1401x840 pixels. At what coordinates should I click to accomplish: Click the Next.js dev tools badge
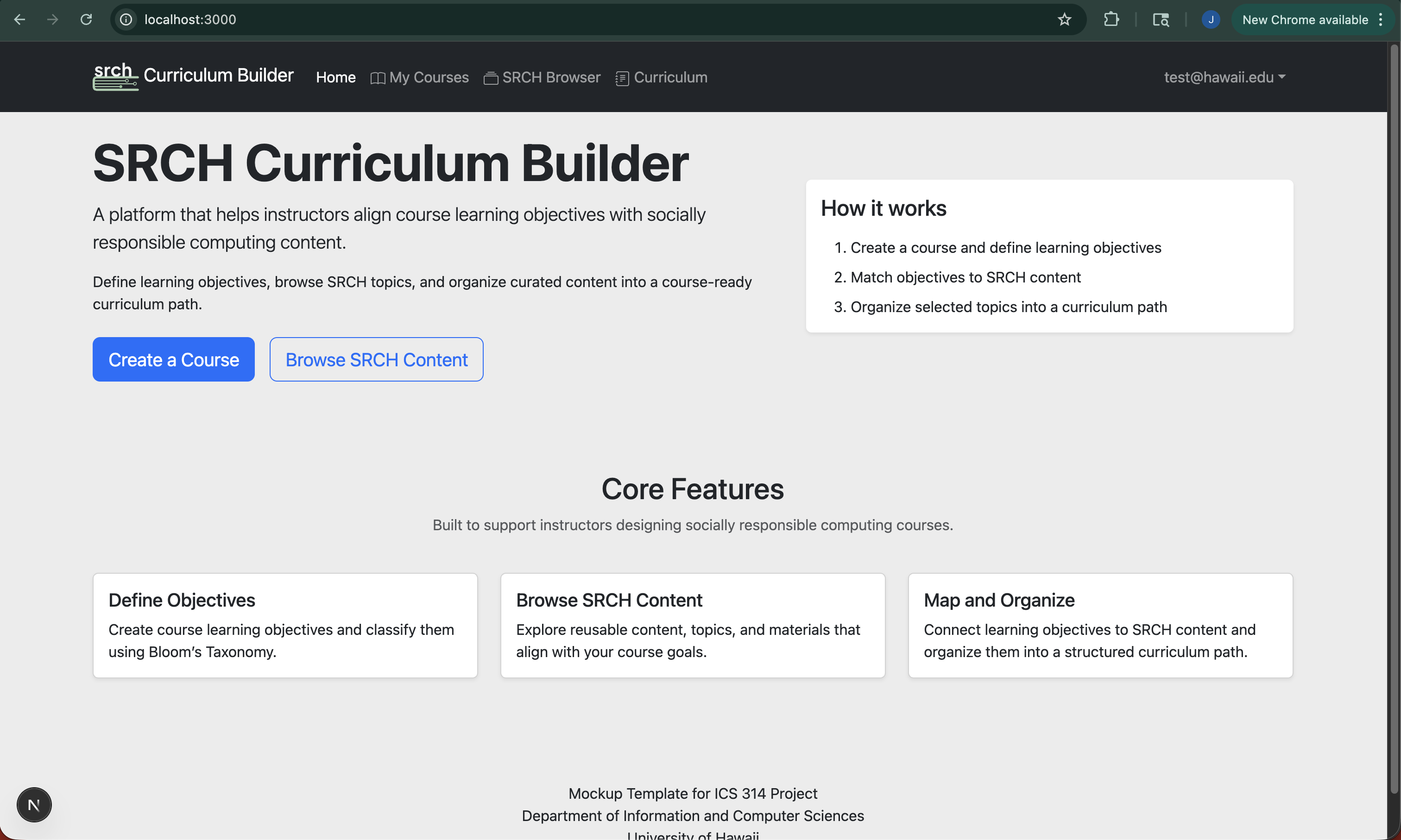coord(34,804)
